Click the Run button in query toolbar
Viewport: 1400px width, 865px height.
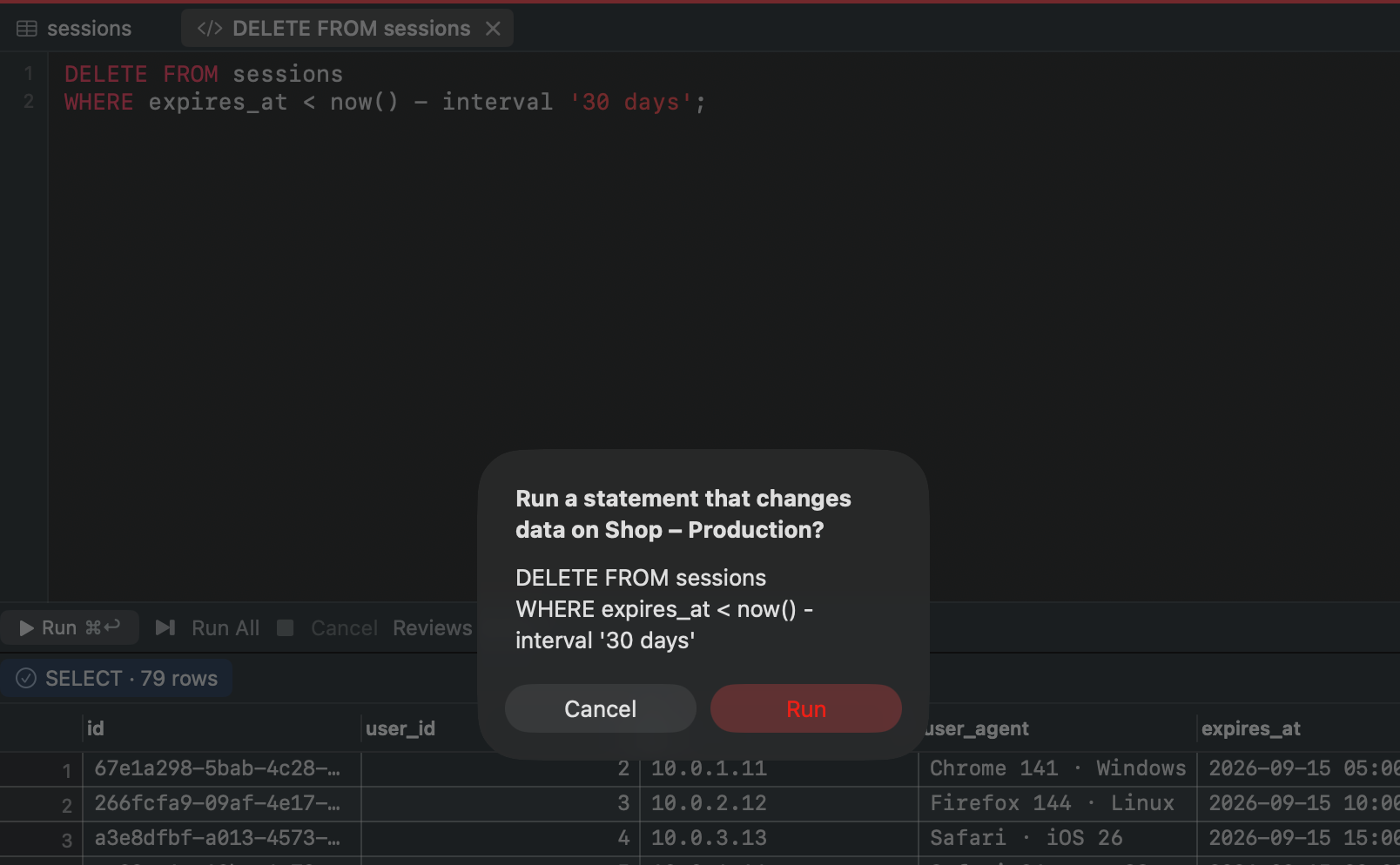click(x=70, y=627)
